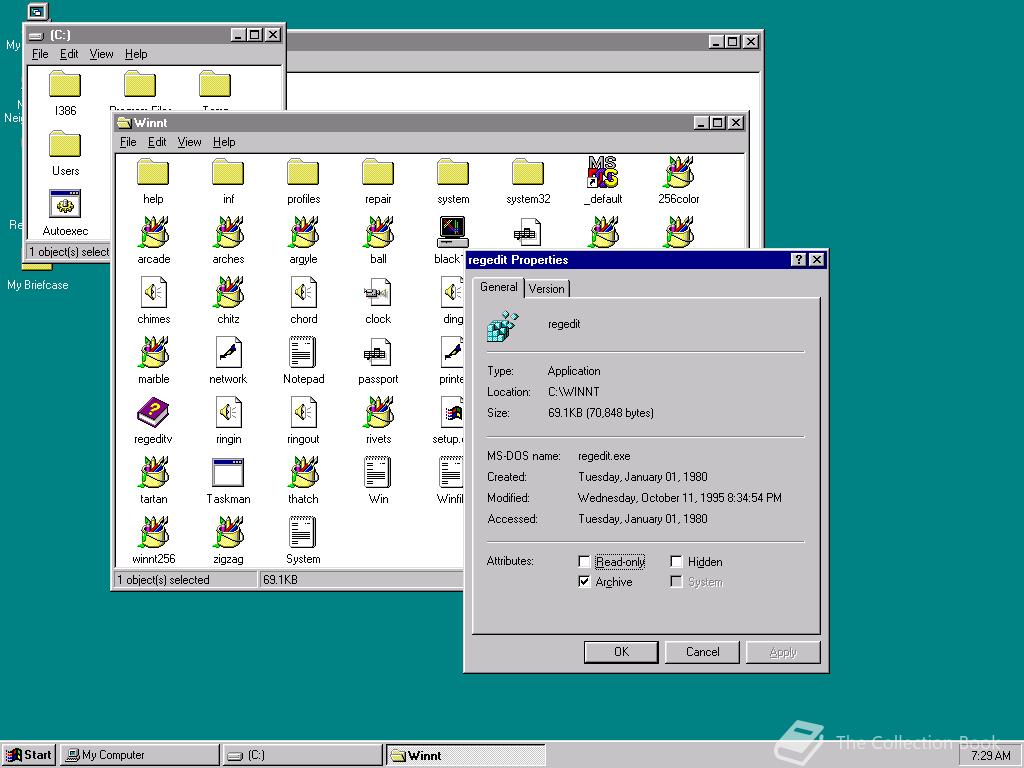Image resolution: width=1024 pixels, height=768 pixels.
Task: Open Help menu in C: window
Action: (x=136, y=54)
